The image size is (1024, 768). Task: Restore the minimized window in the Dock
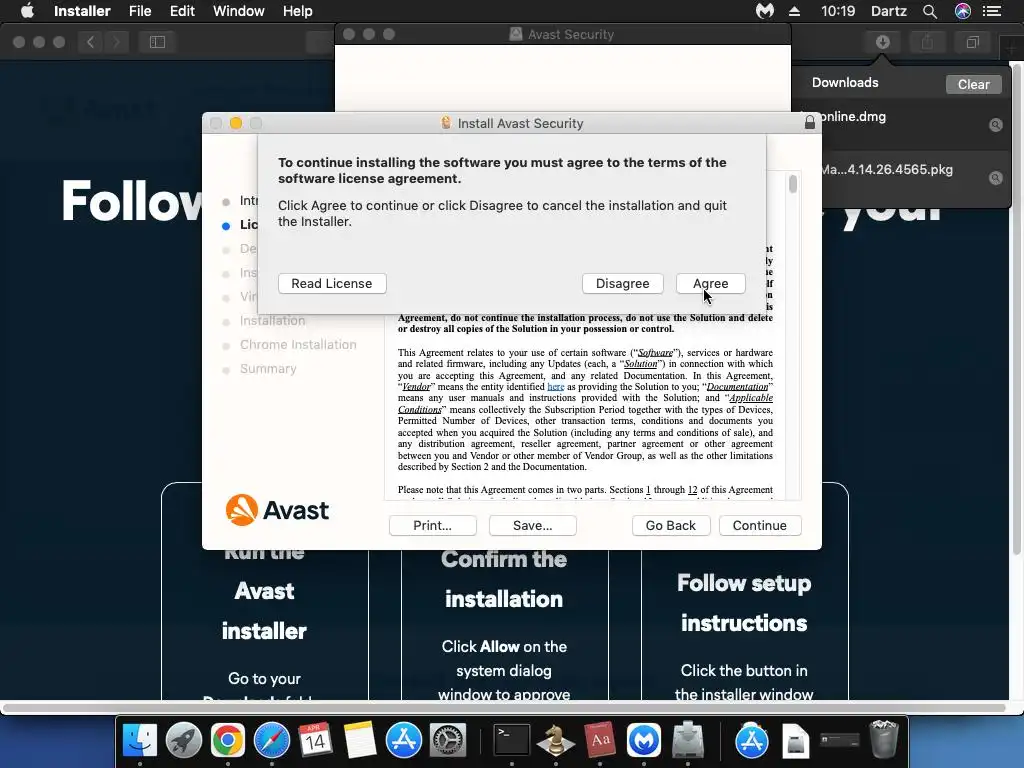coord(840,740)
